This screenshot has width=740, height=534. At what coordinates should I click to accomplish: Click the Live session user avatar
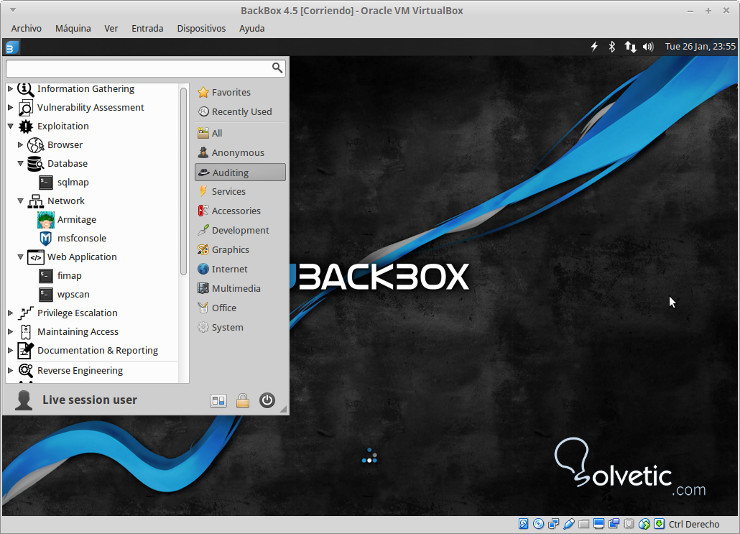[24, 400]
